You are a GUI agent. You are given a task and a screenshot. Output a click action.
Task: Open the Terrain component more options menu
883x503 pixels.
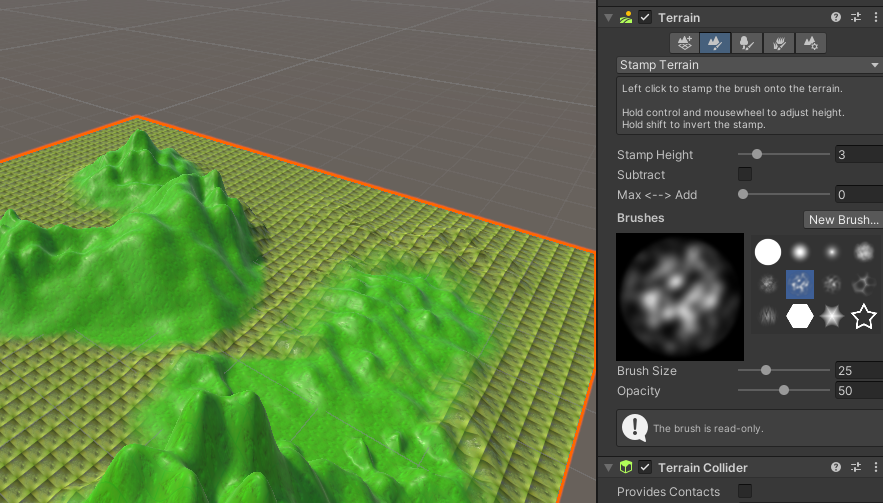click(876, 17)
